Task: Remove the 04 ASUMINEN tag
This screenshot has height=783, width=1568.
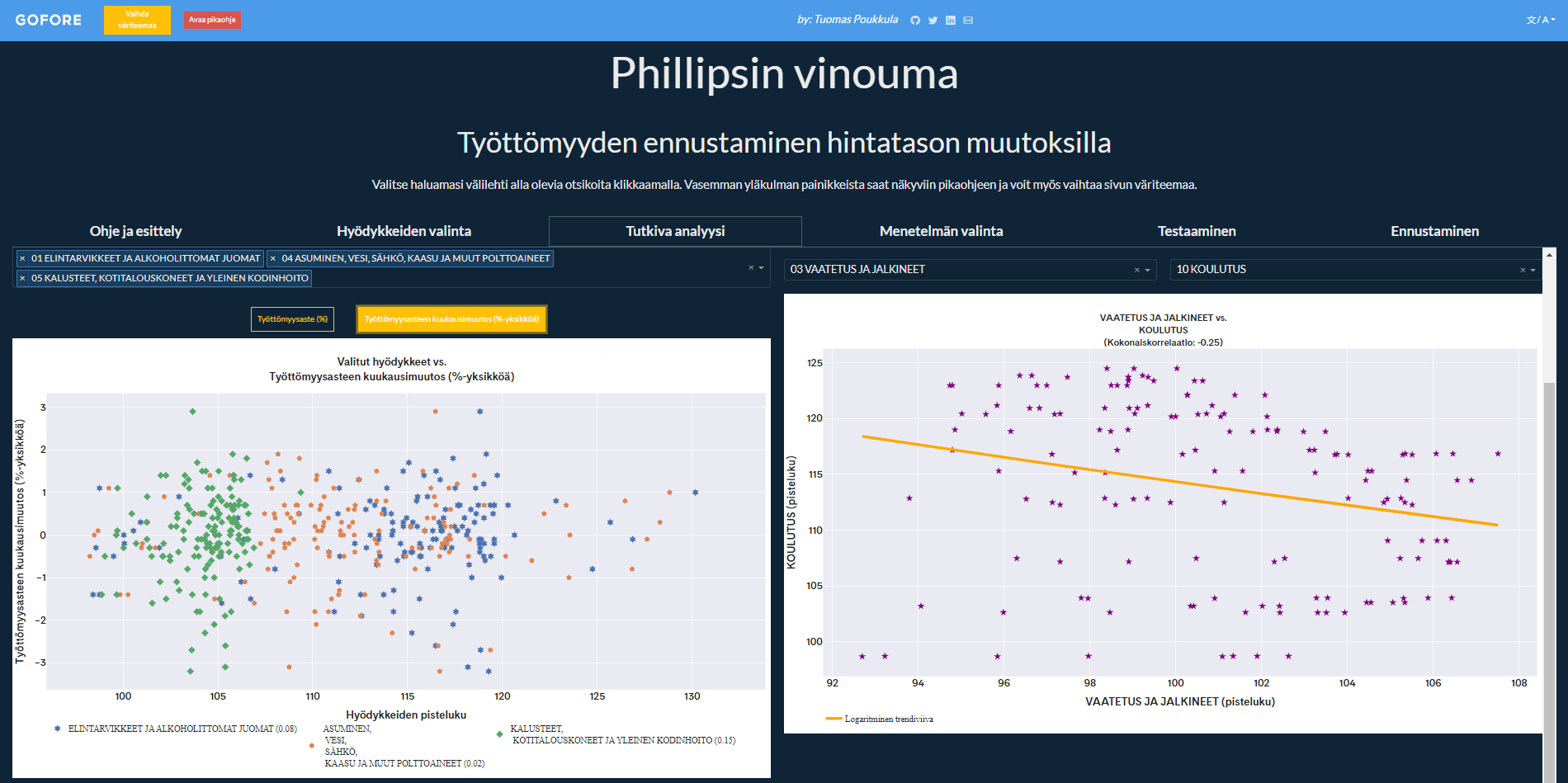Action: tap(273, 258)
